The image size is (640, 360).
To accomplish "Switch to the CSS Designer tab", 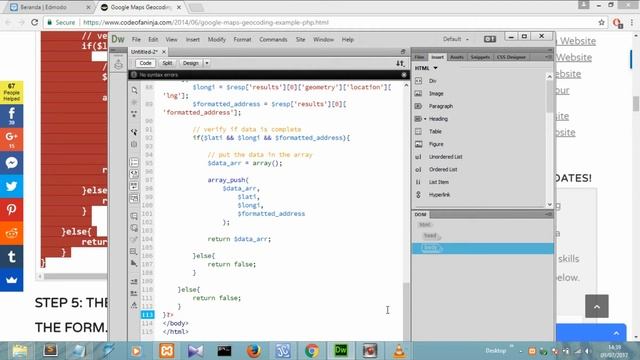I will pos(511,57).
